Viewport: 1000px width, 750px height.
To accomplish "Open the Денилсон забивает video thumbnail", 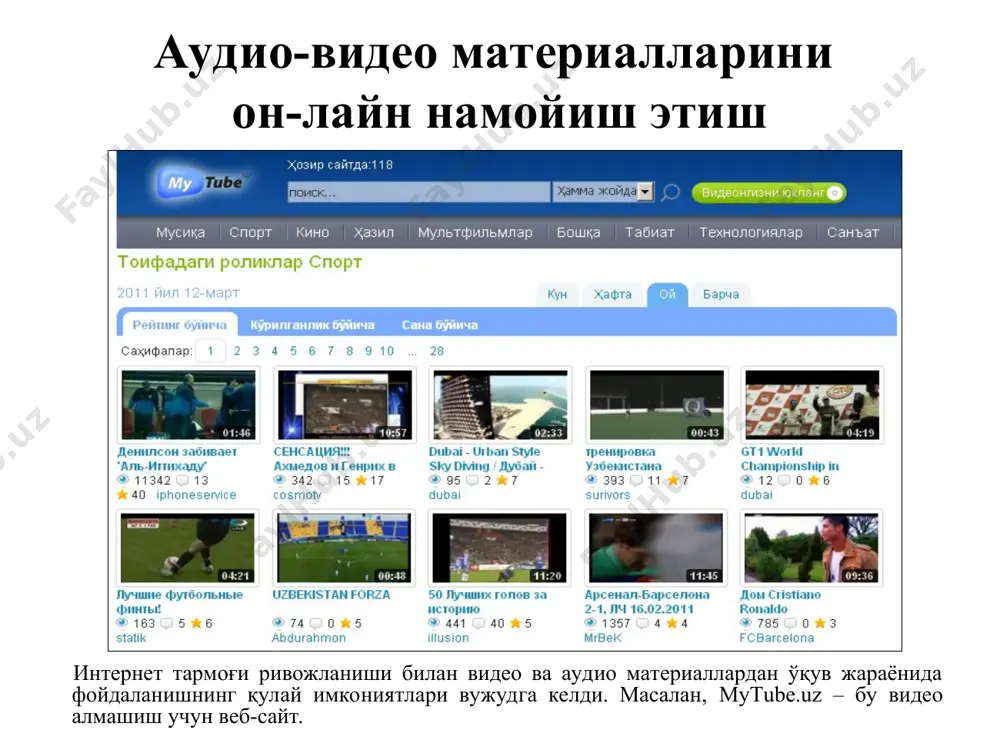I will [188, 404].
